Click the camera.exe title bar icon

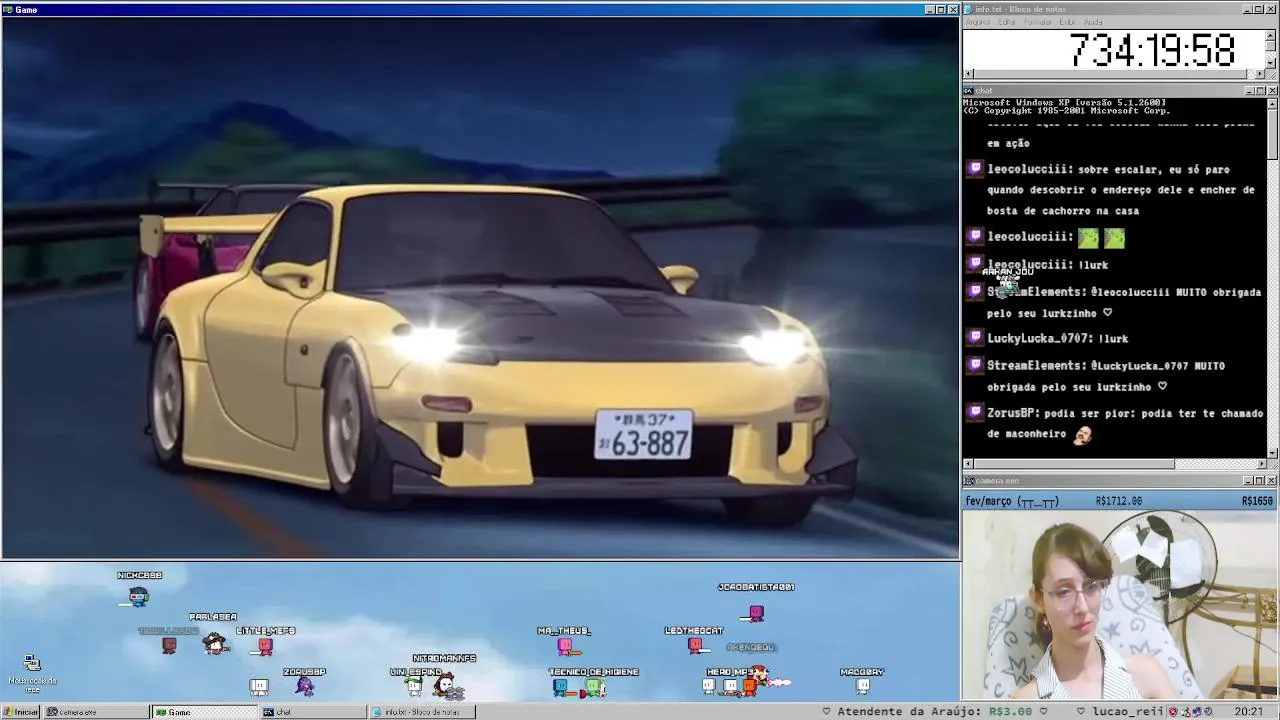pos(969,481)
